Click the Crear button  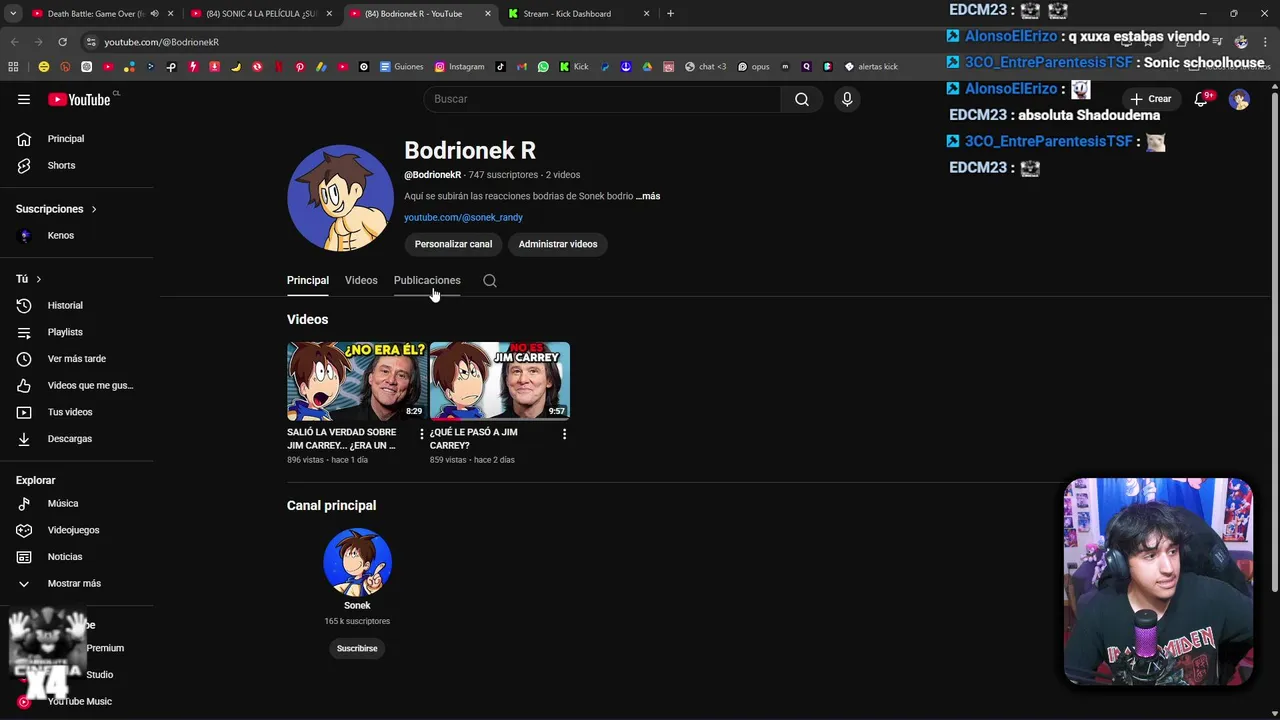(1150, 99)
